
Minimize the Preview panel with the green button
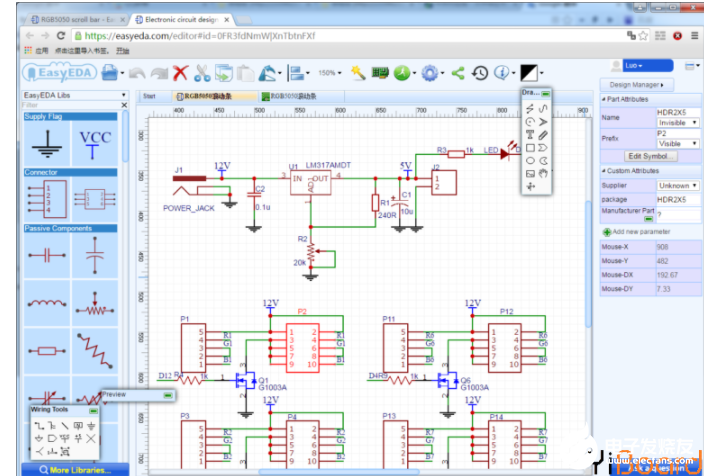(x=168, y=395)
